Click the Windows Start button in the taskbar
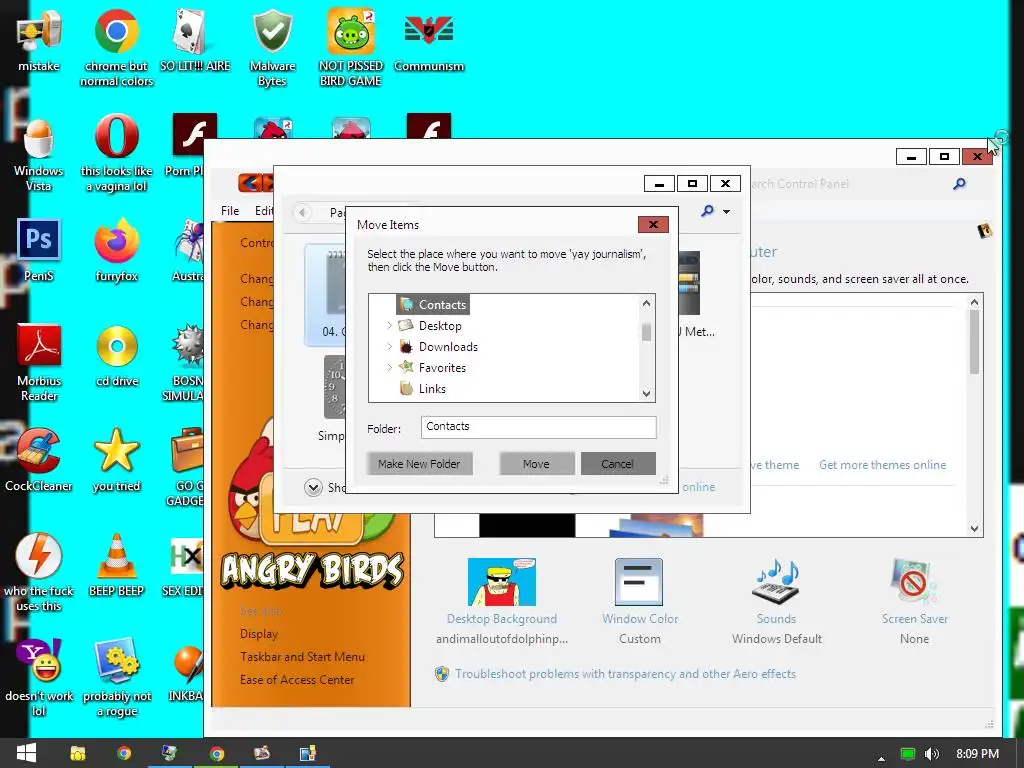Screen dimensions: 1024x768 pos(26,753)
